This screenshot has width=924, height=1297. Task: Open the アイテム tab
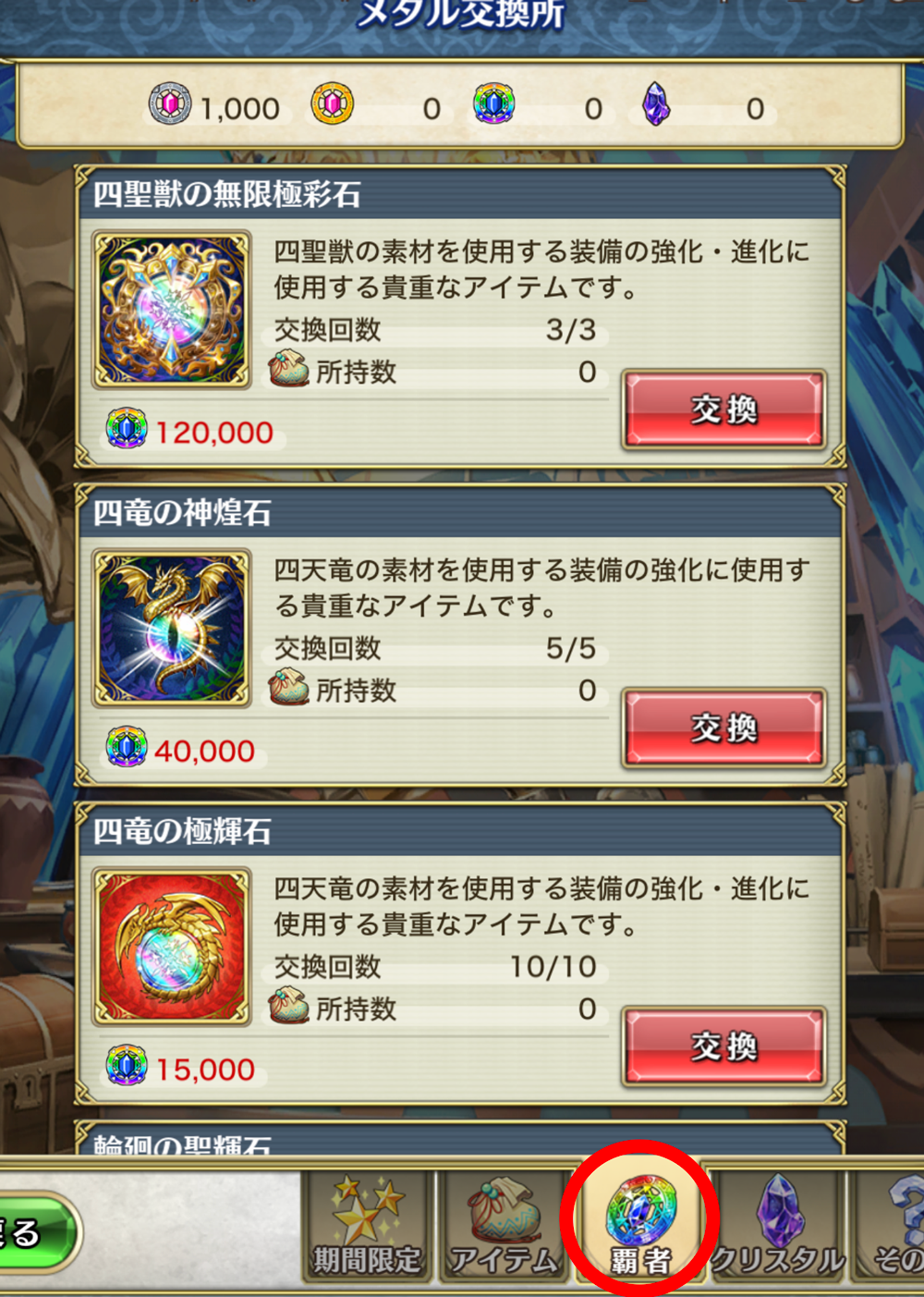(504, 1225)
